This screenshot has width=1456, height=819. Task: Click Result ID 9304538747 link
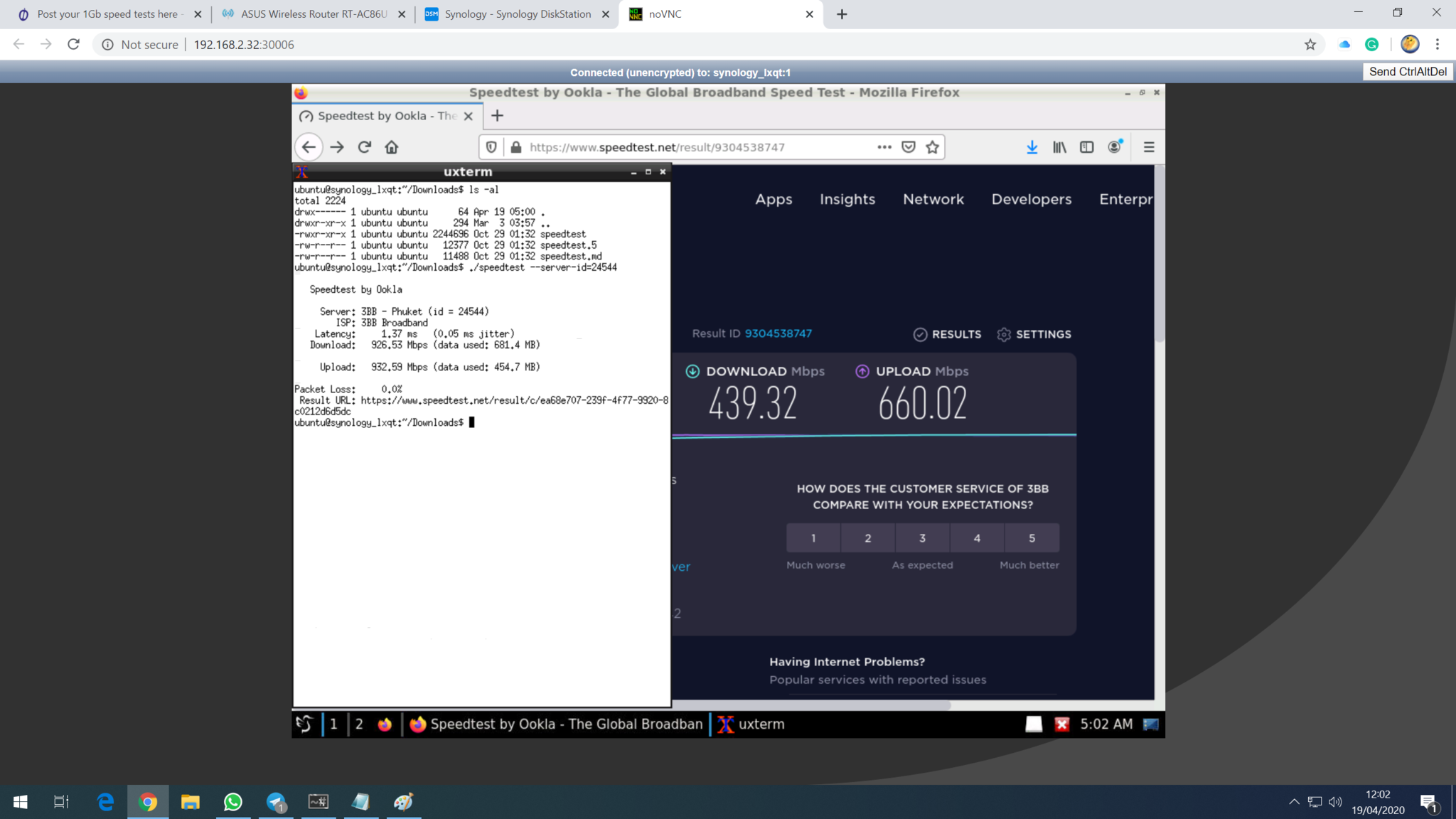tap(778, 333)
